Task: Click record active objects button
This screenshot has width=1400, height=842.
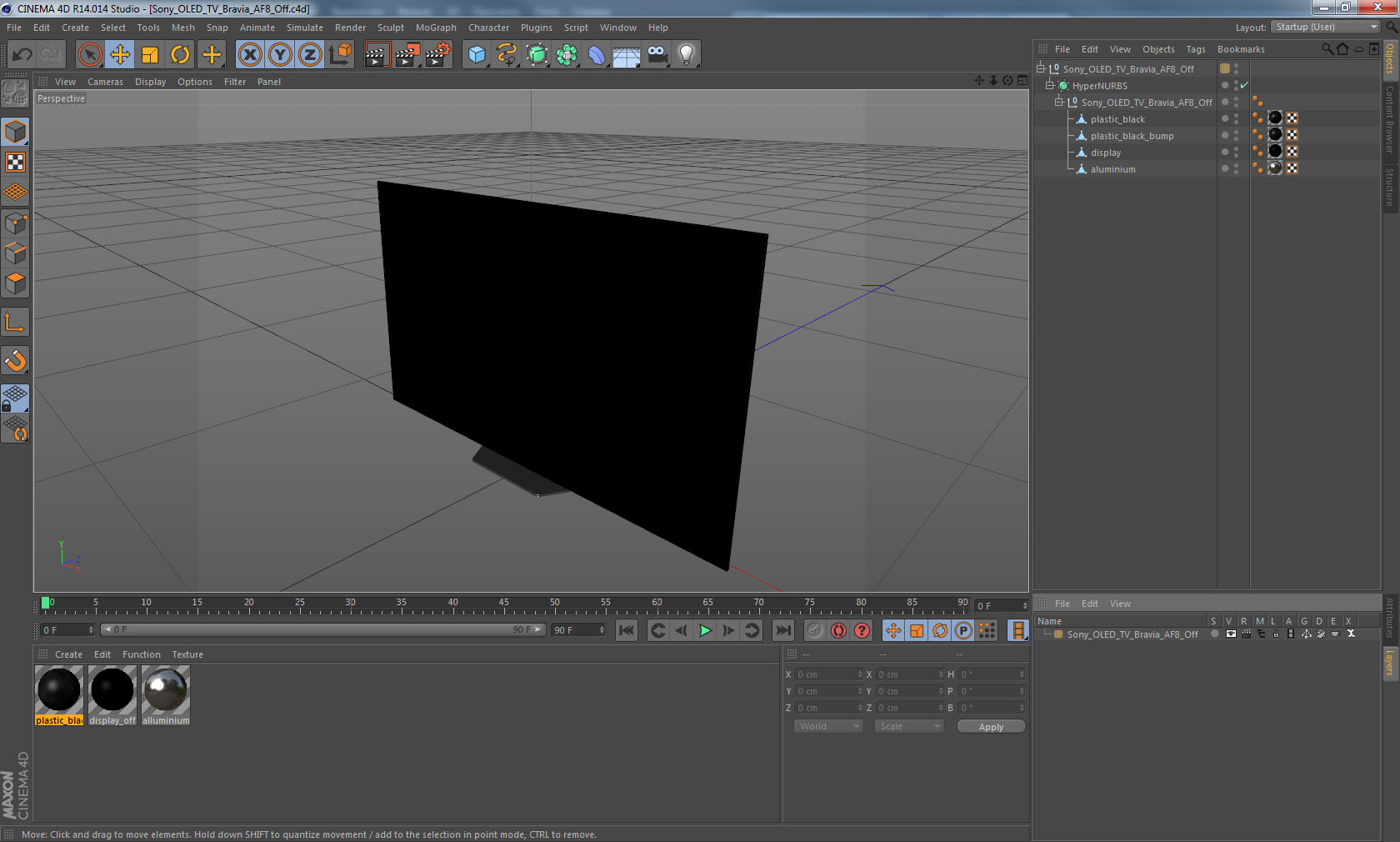Action: [815, 630]
